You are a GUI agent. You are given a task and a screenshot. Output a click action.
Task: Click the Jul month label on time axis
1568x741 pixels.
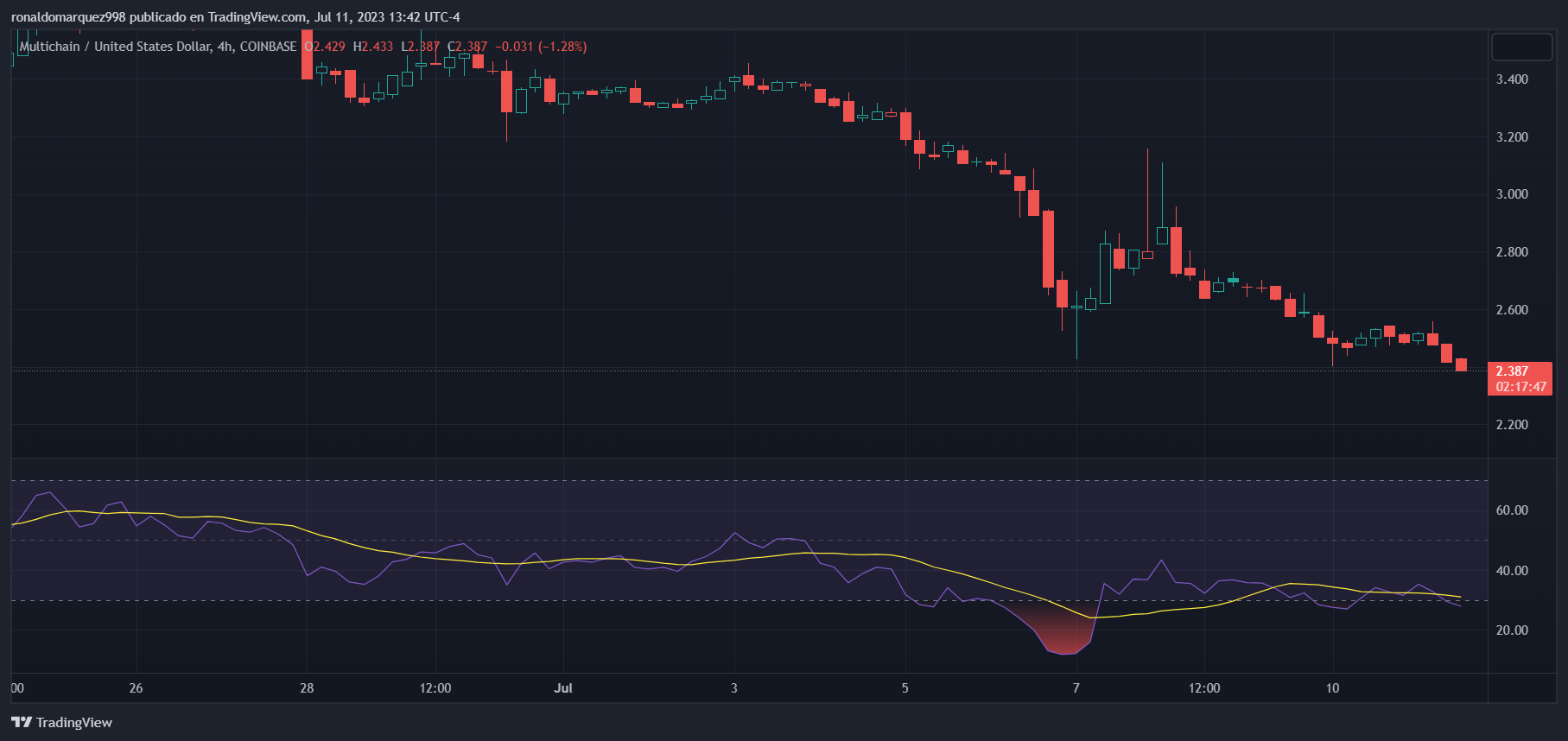(x=563, y=688)
